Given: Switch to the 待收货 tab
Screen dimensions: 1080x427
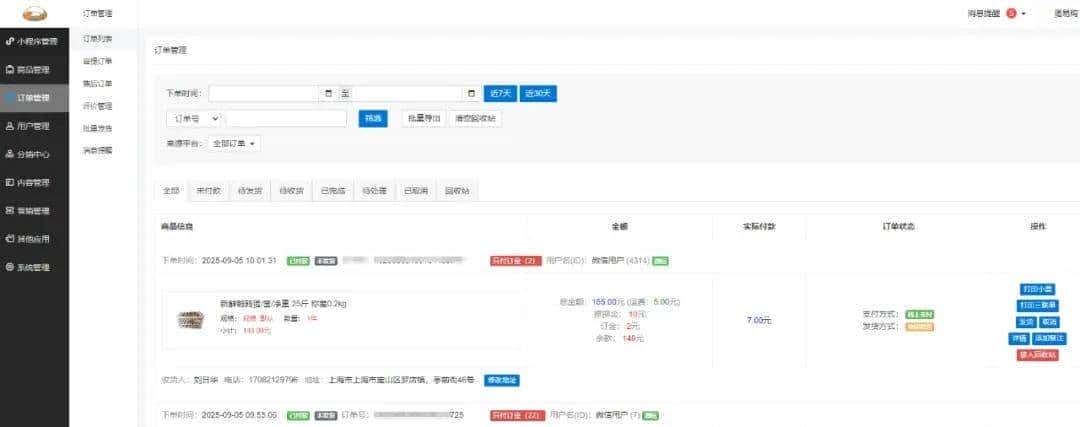Looking at the screenshot, I should (291, 191).
